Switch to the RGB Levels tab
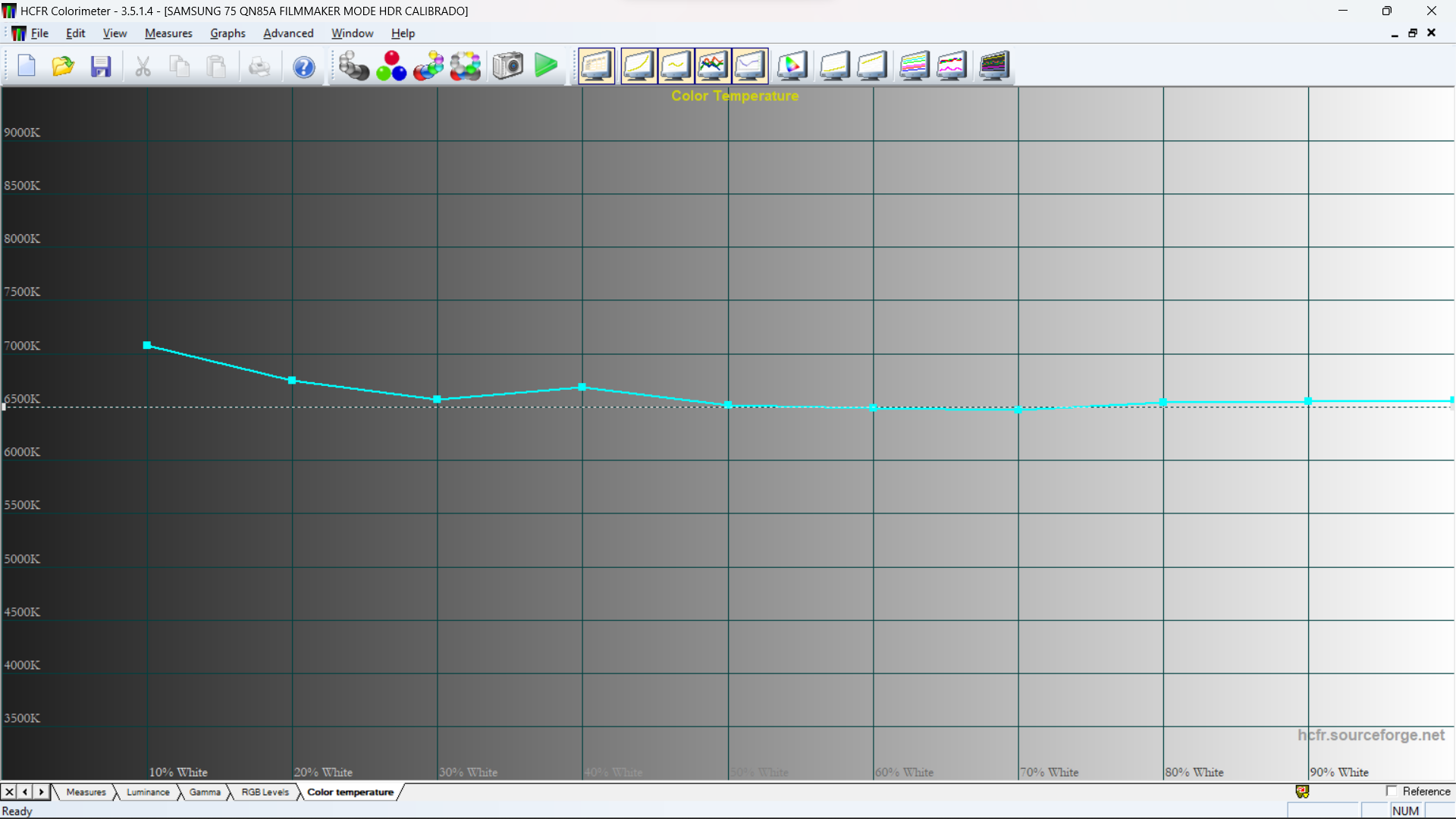 click(265, 792)
